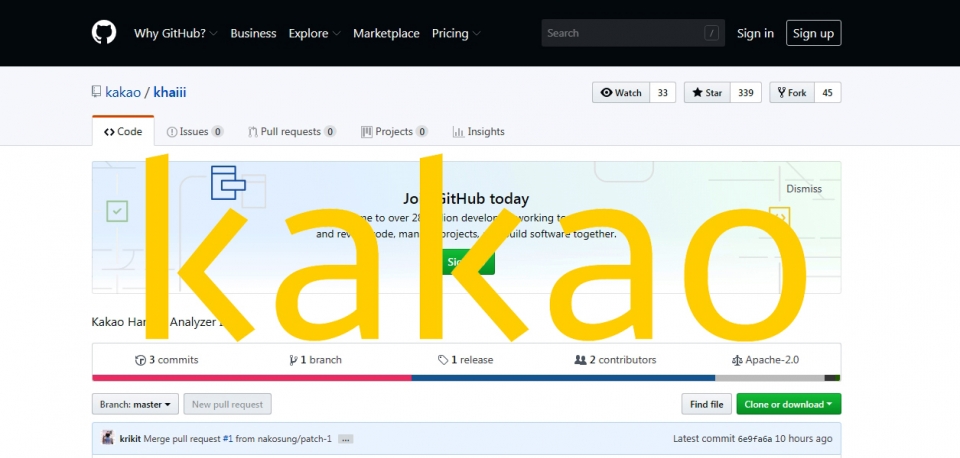Image resolution: width=960 pixels, height=458 pixels.
Task: Click the blue window diagram icon in banner
Action: coord(228,182)
